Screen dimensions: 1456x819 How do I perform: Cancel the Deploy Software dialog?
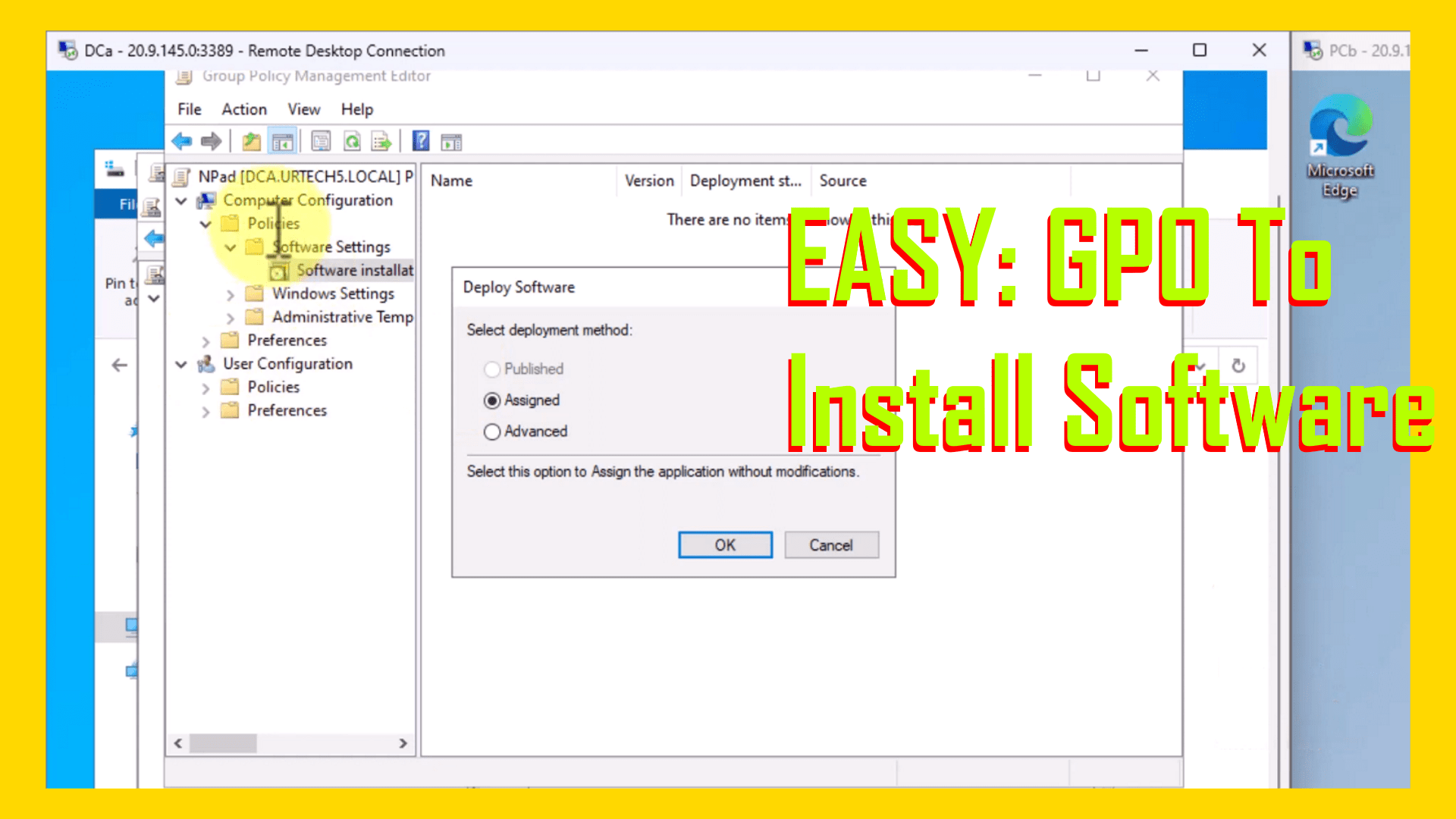point(831,545)
